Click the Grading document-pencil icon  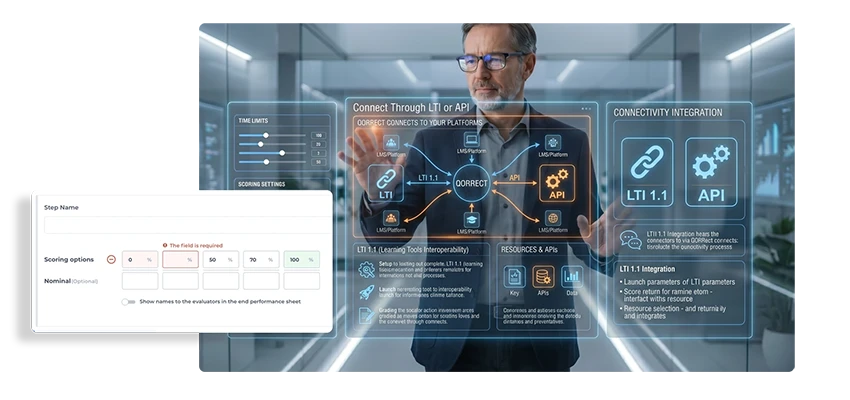click(x=367, y=316)
